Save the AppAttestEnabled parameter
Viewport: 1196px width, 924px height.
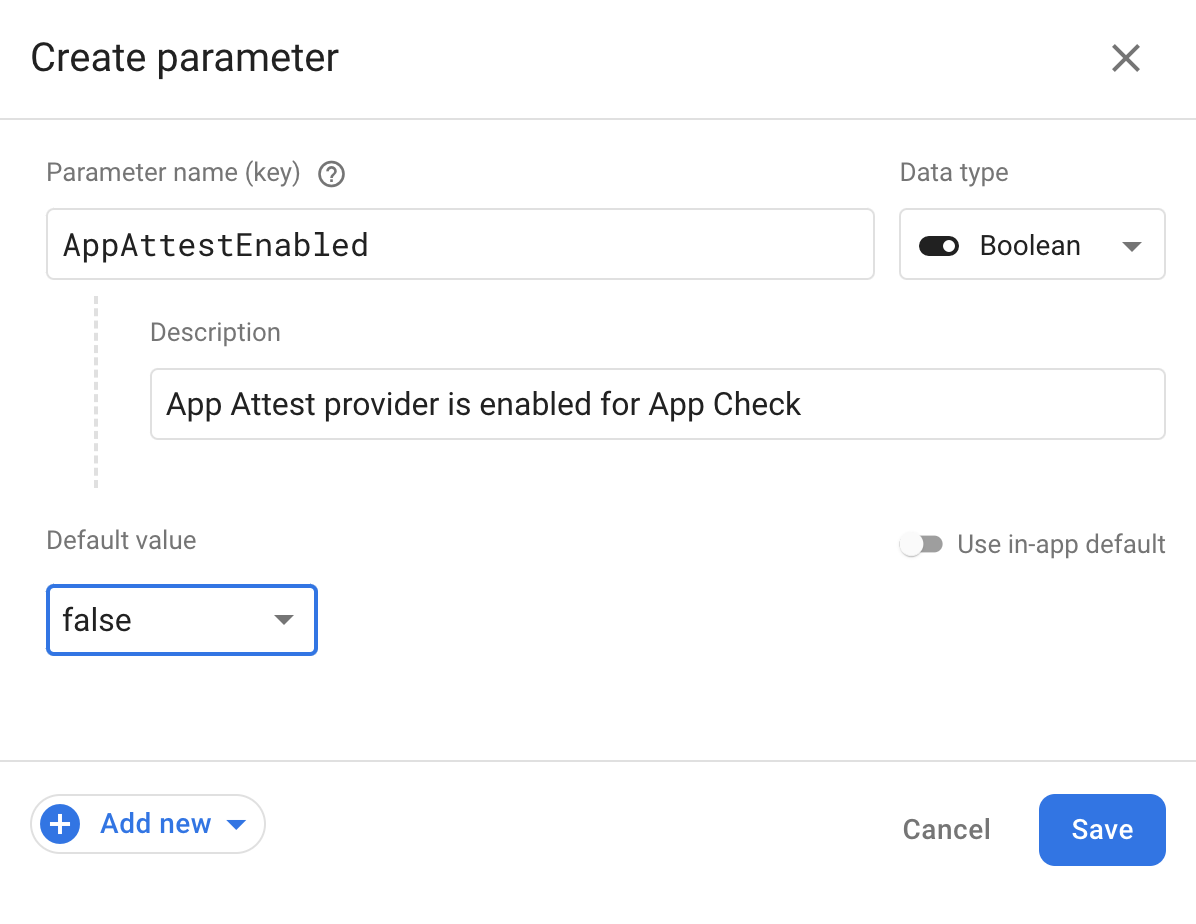[1101, 829]
